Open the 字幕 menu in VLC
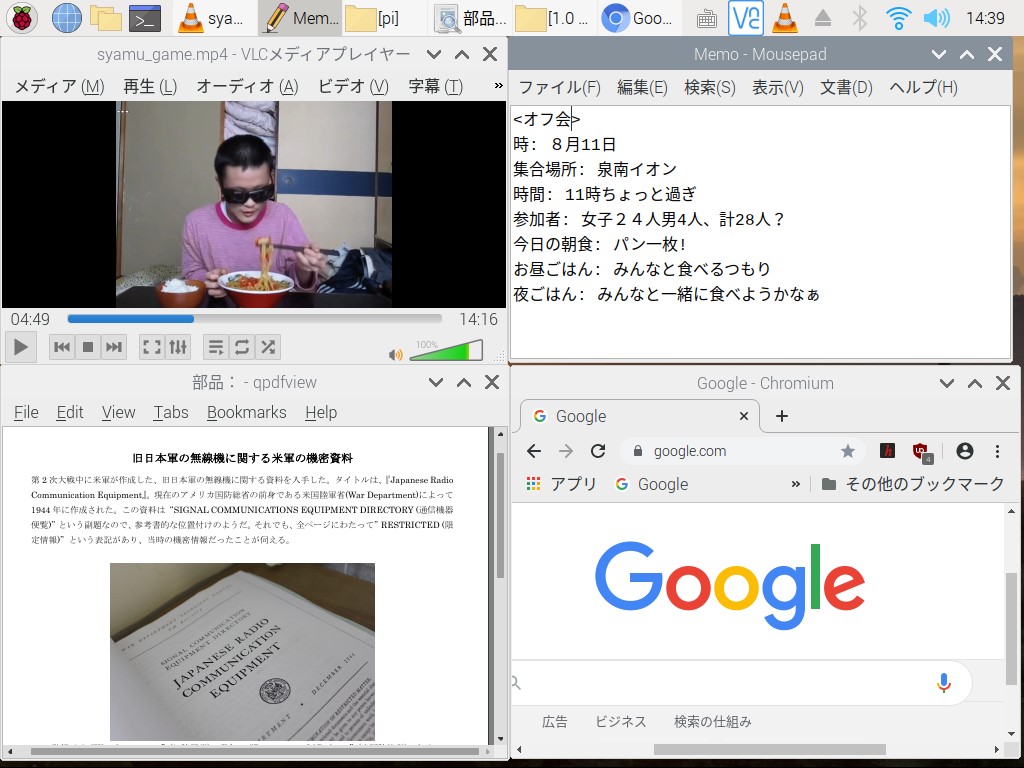1024x768 pixels. point(436,86)
